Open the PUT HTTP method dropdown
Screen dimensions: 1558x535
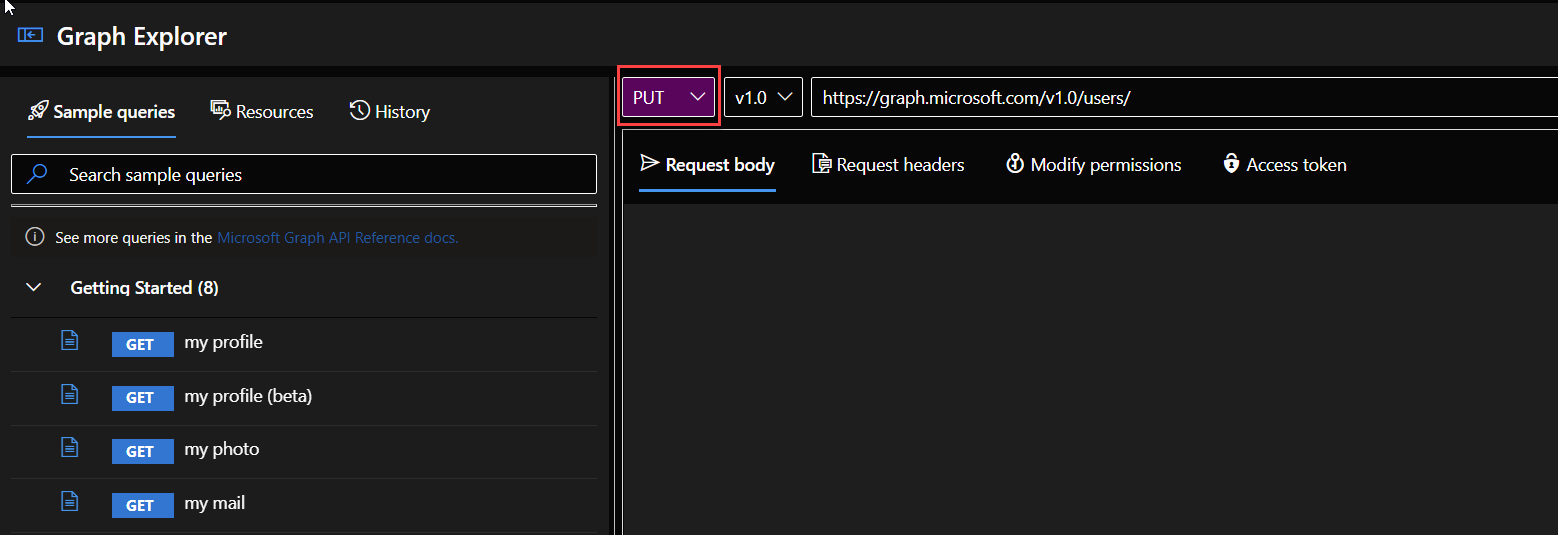tap(669, 98)
